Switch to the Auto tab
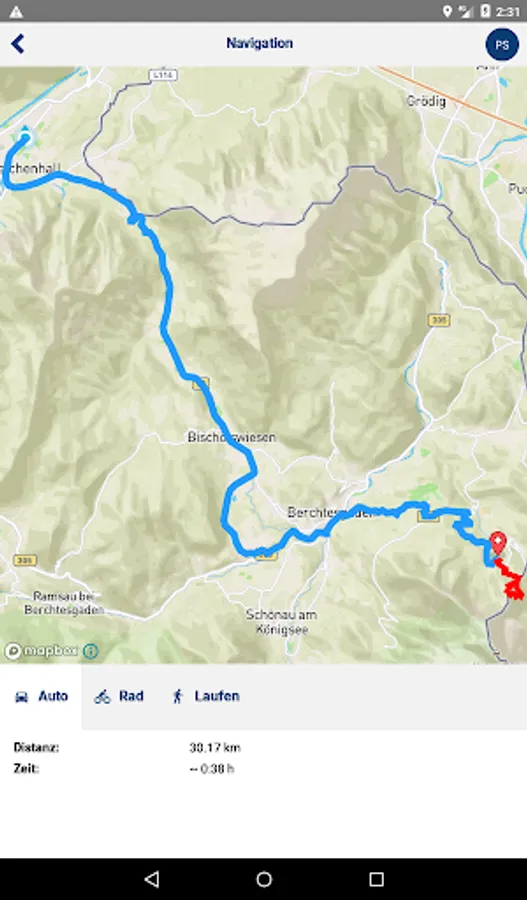This screenshot has width=527, height=900. coord(41,697)
